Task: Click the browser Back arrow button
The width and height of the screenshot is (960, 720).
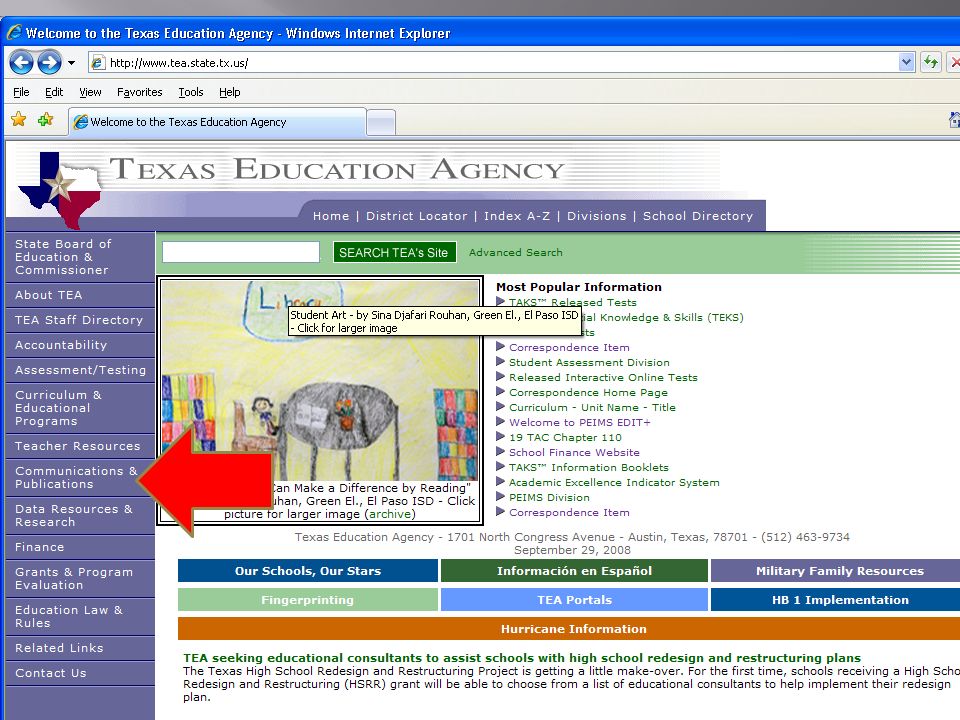Action: 21,62
